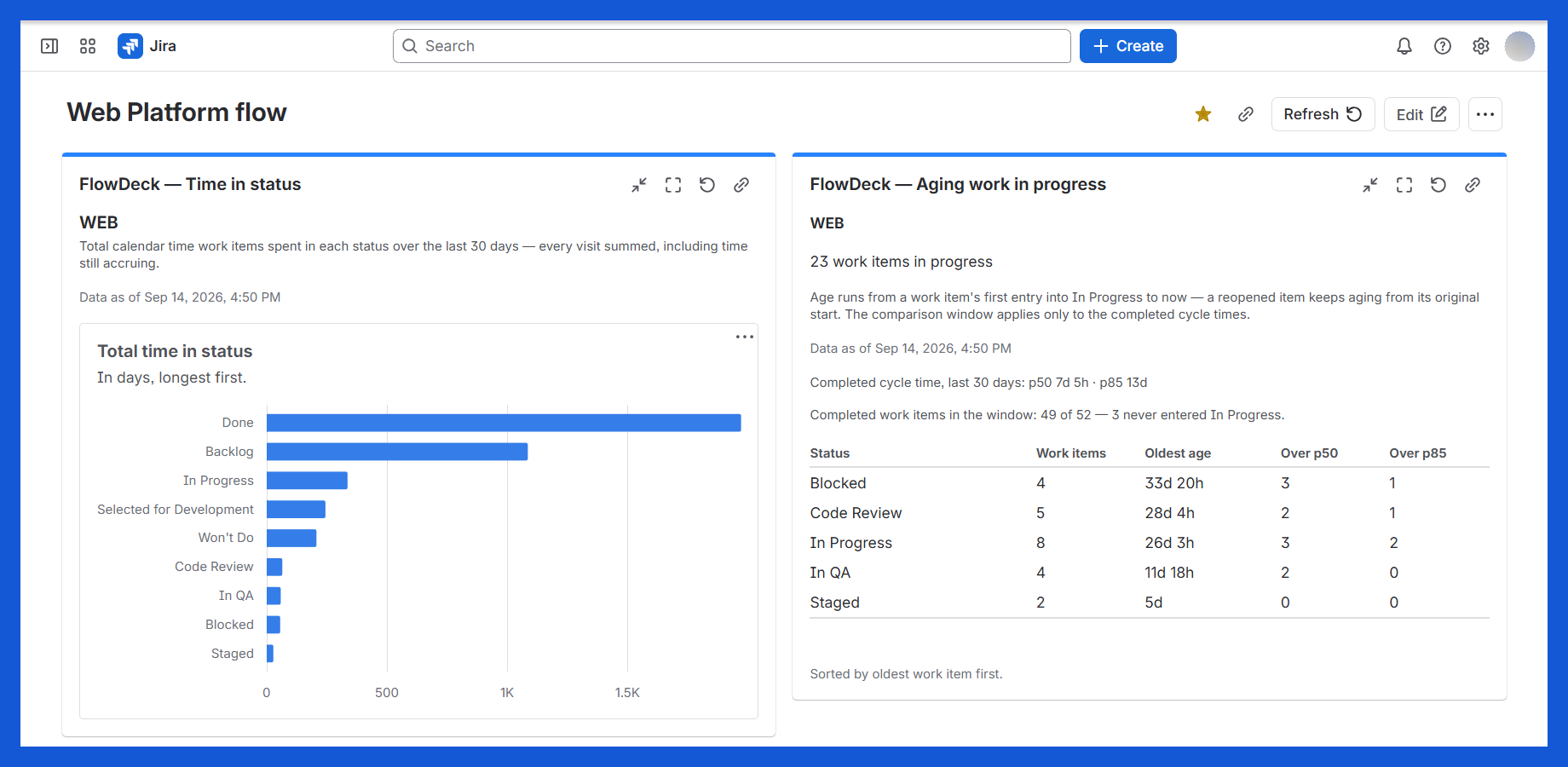Click the Selected for Development chart bar

coord(296,510)
